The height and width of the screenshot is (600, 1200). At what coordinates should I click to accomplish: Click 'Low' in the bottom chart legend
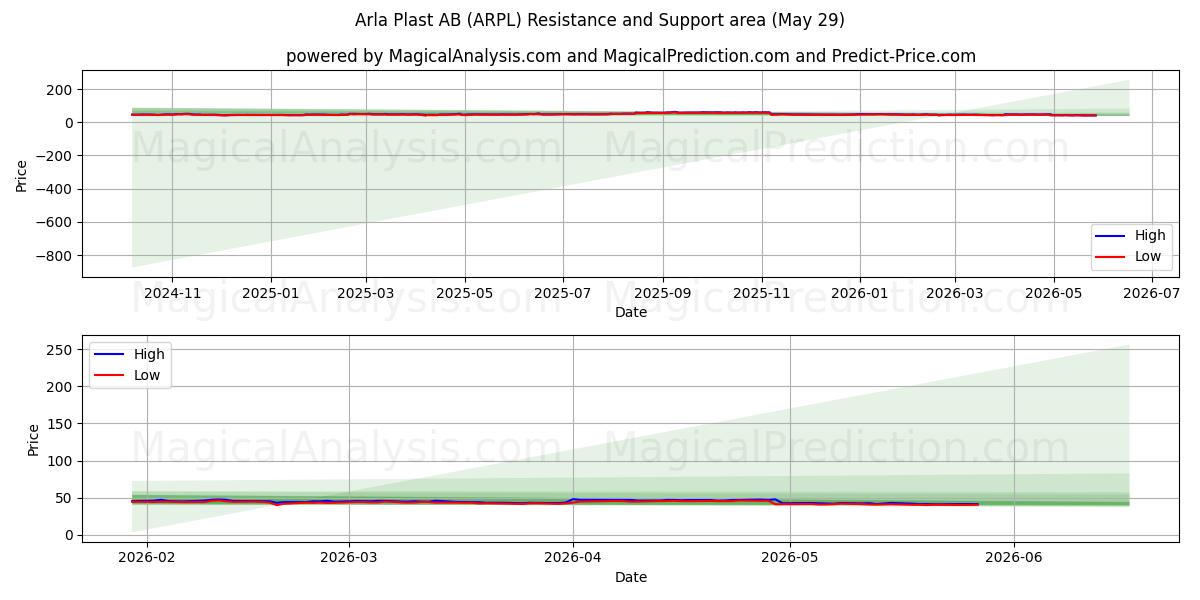(147, 375)
